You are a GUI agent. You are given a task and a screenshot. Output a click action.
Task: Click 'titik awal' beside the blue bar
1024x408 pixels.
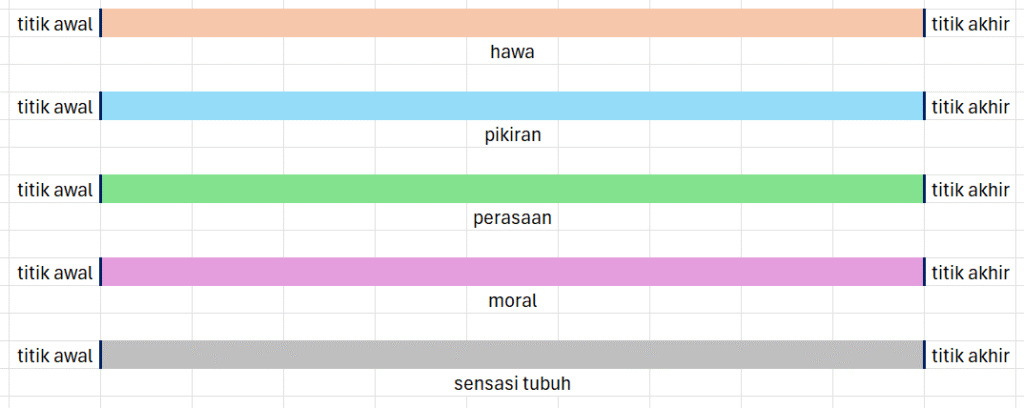coord(54,106)
